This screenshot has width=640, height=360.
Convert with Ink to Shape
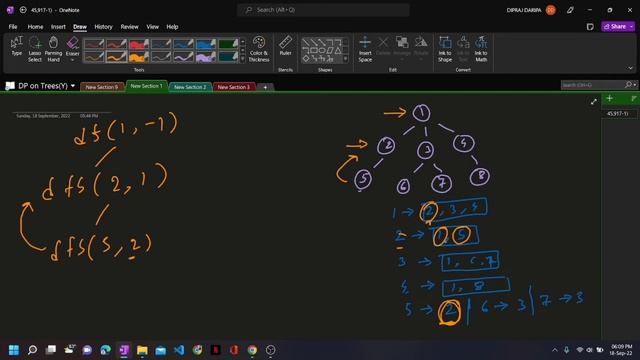coord(445,48)
